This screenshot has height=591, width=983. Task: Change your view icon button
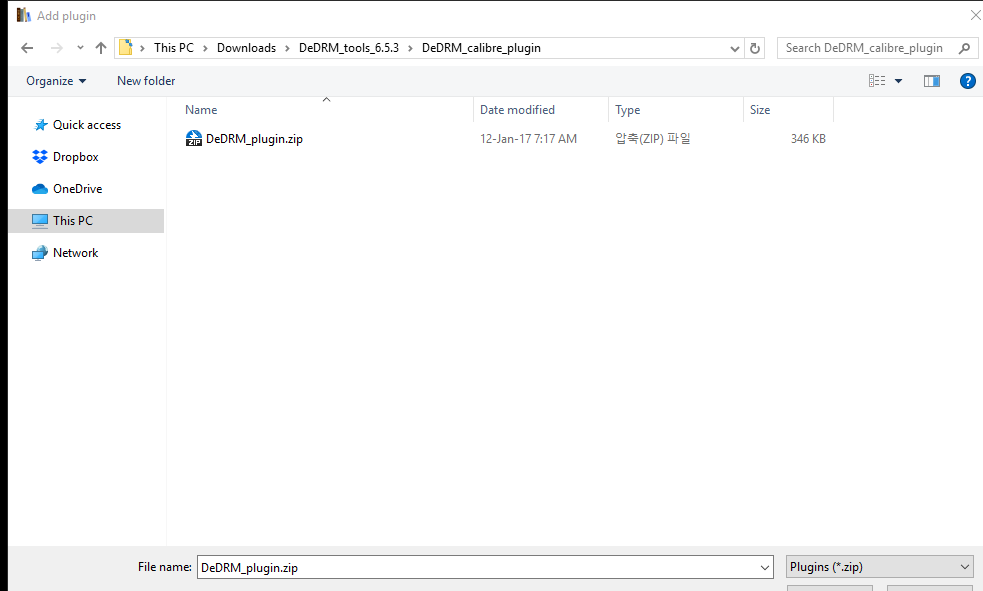tap(877, 81)
